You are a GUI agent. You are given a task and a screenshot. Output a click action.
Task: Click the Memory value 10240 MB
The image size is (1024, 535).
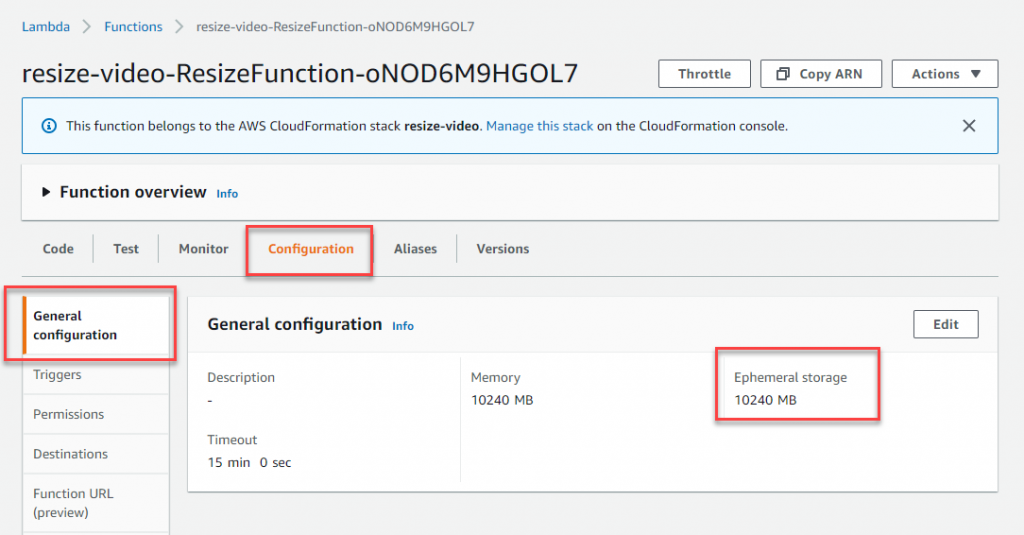(x=502, y=400)
